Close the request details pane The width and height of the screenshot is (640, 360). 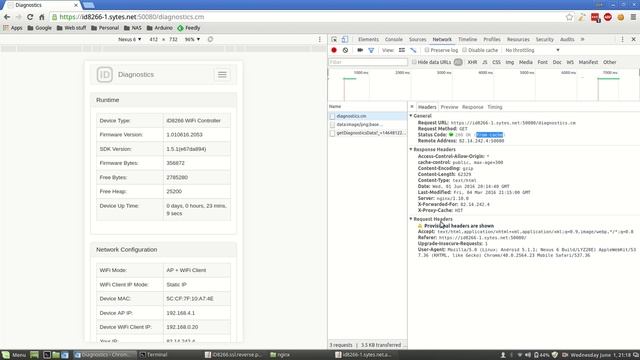(412, 107)
